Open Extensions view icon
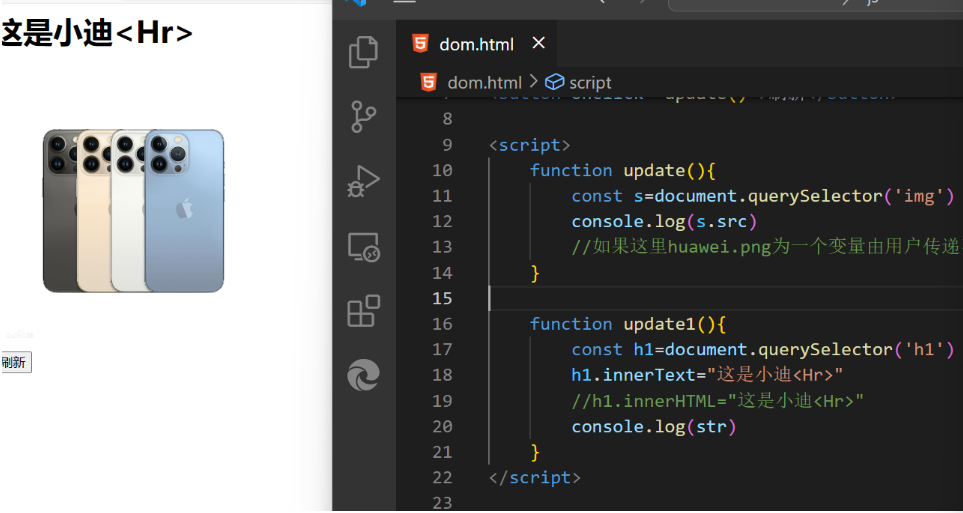Image resolution: width=963 pixels, height=513 pixels. [x=364, y=311]
